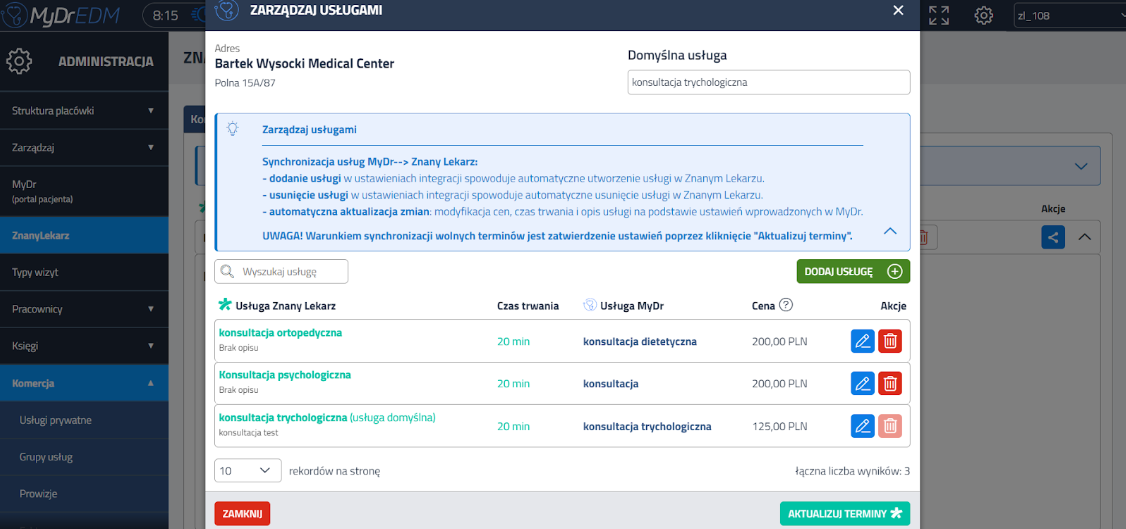Click the Znany Lekarz column star icon

[224, 305]
